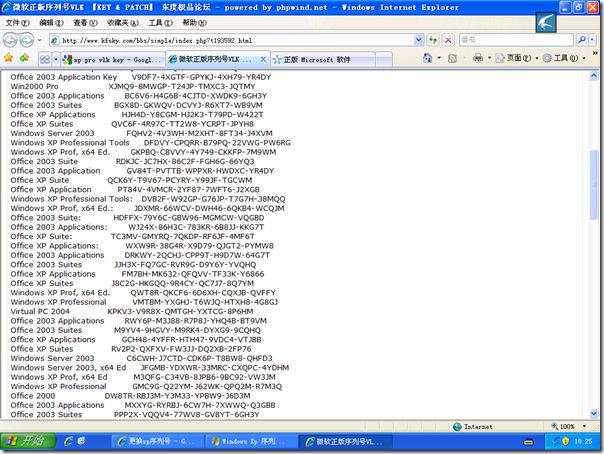Click the second Quick Launch icon
This screenshot has width=604, height=454.
[81, 441]
